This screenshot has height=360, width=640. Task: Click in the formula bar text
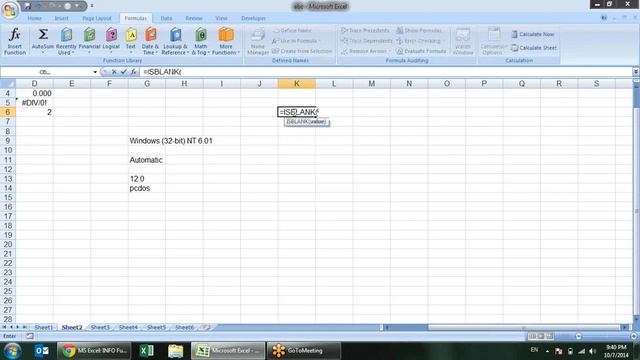click(162, 72)
